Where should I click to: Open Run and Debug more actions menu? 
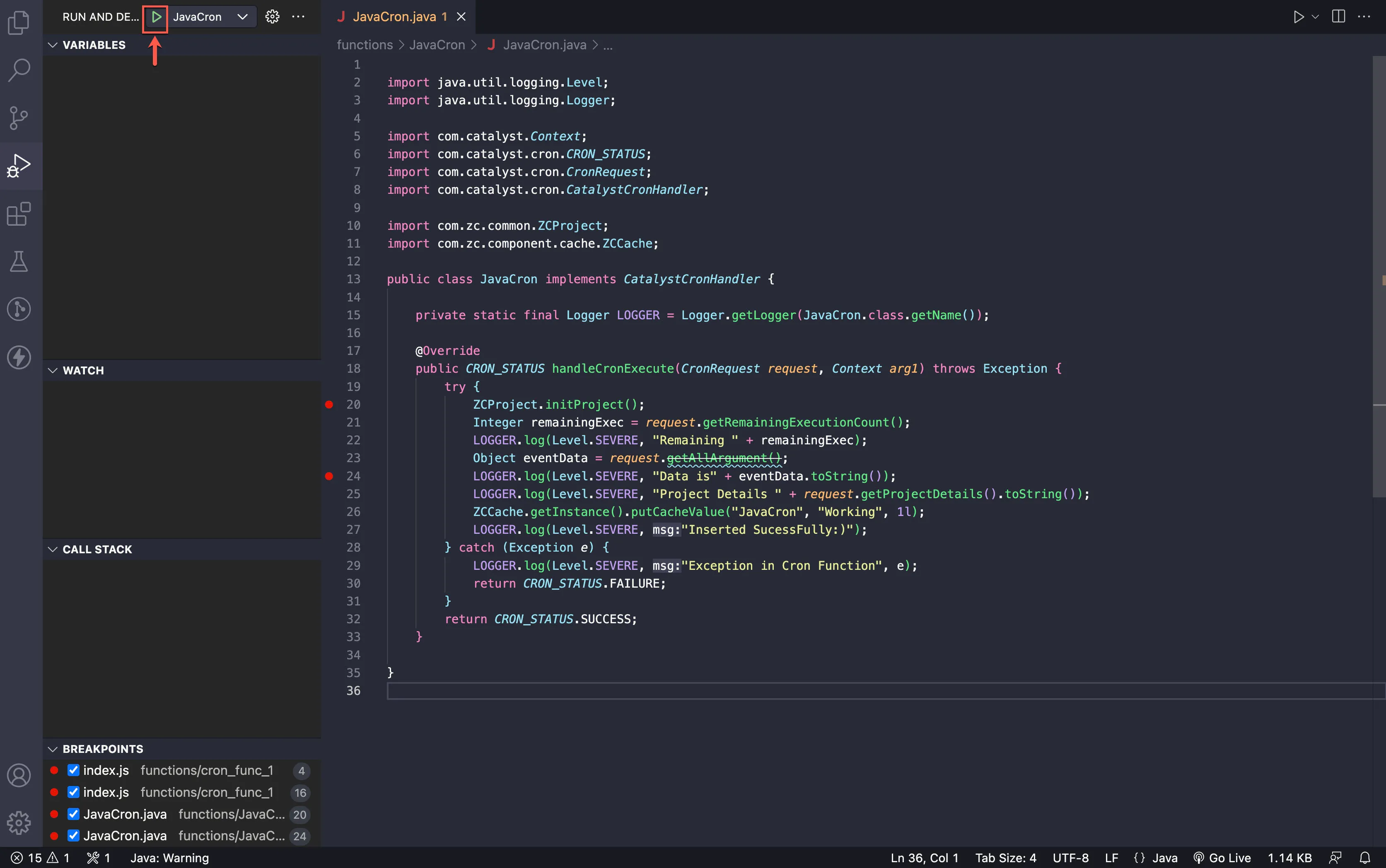(x=298, y=17)
